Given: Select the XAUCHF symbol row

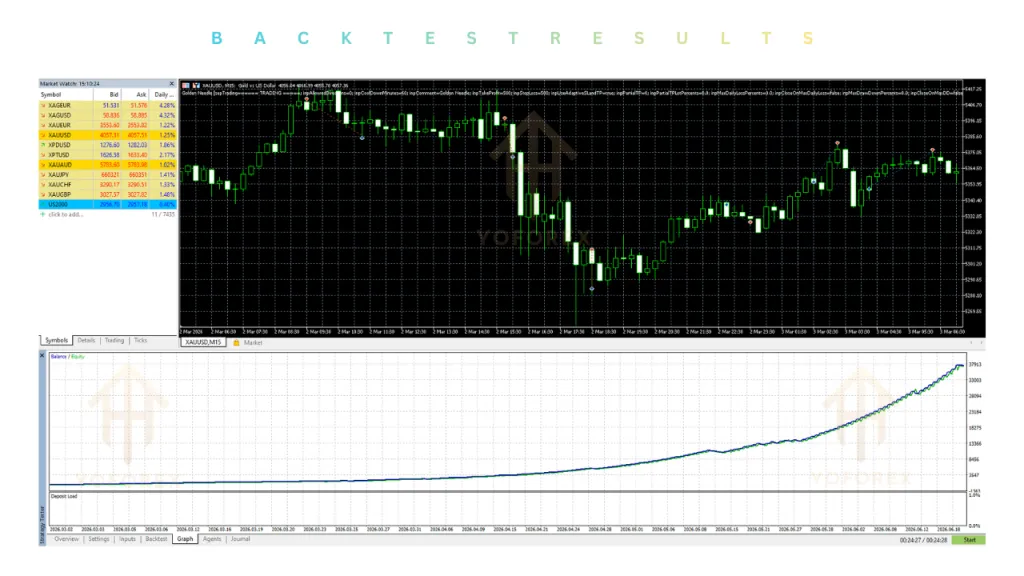Looking at the screenshot, I should click(108, 184).
